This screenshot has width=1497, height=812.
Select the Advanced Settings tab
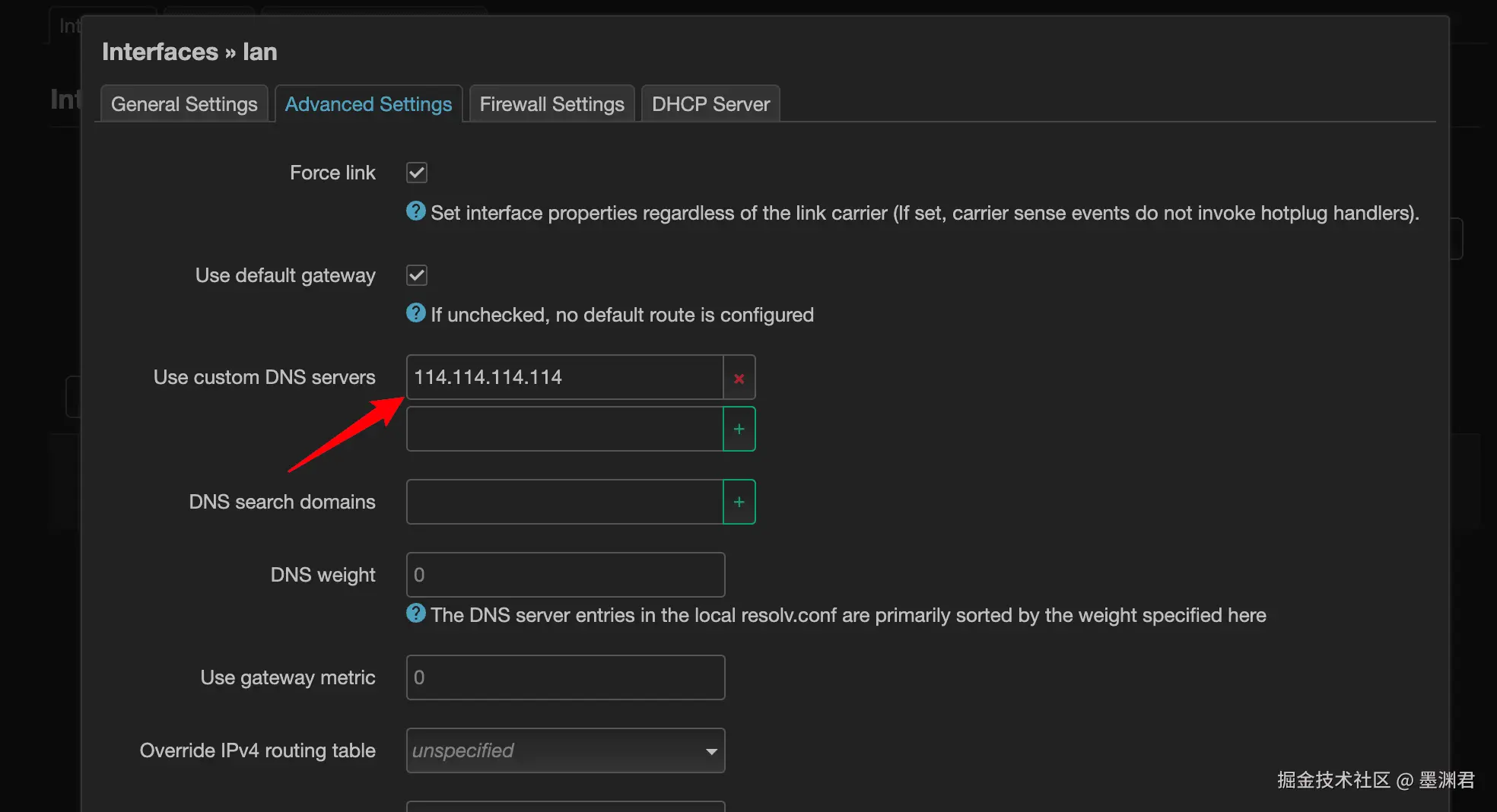click(x=368, y=104)
